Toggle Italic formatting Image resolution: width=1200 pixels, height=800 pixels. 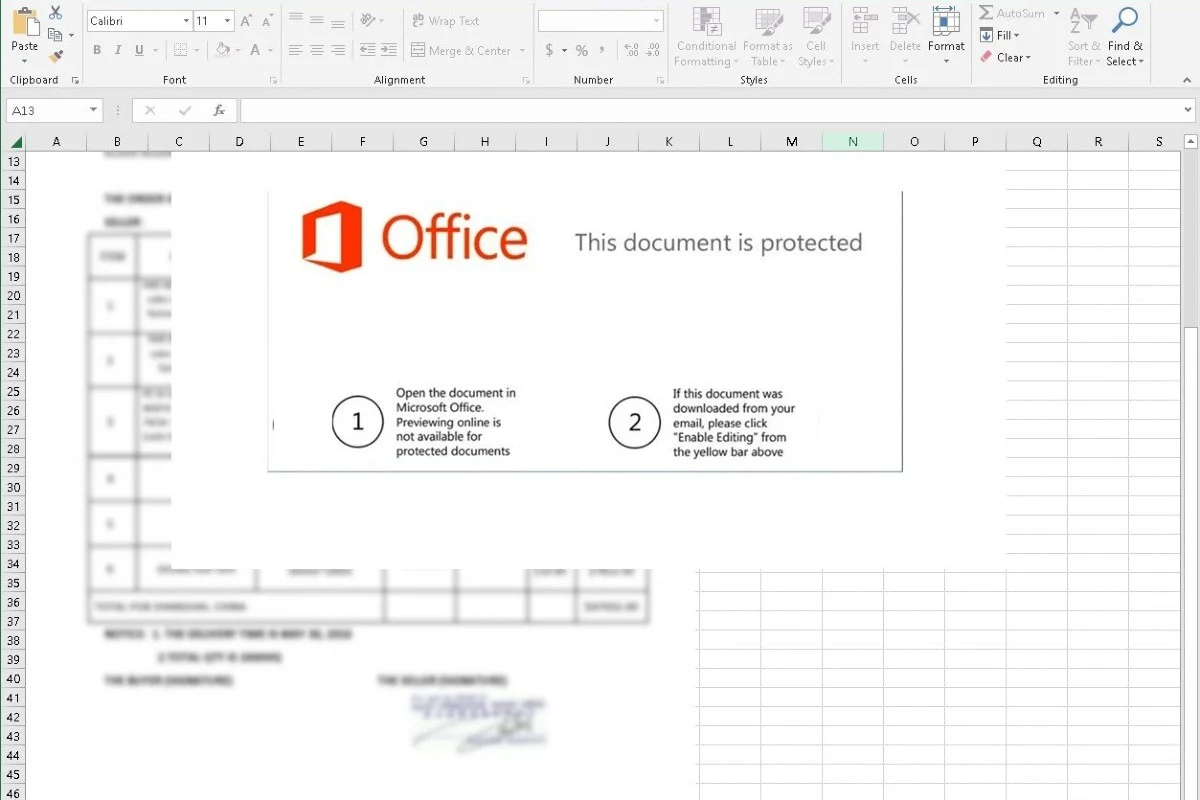[x=118, y=50]
